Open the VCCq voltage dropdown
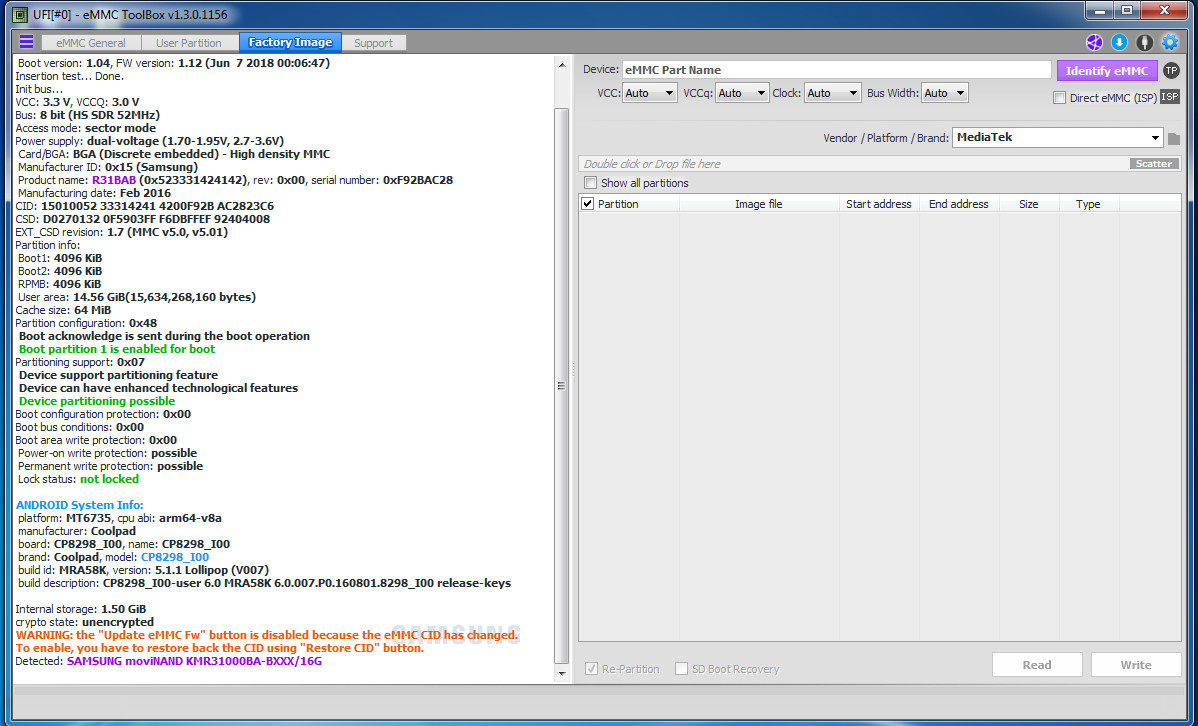Image resolution: width=1198 pixels, height=726 pixels. (x=742, y=93)
